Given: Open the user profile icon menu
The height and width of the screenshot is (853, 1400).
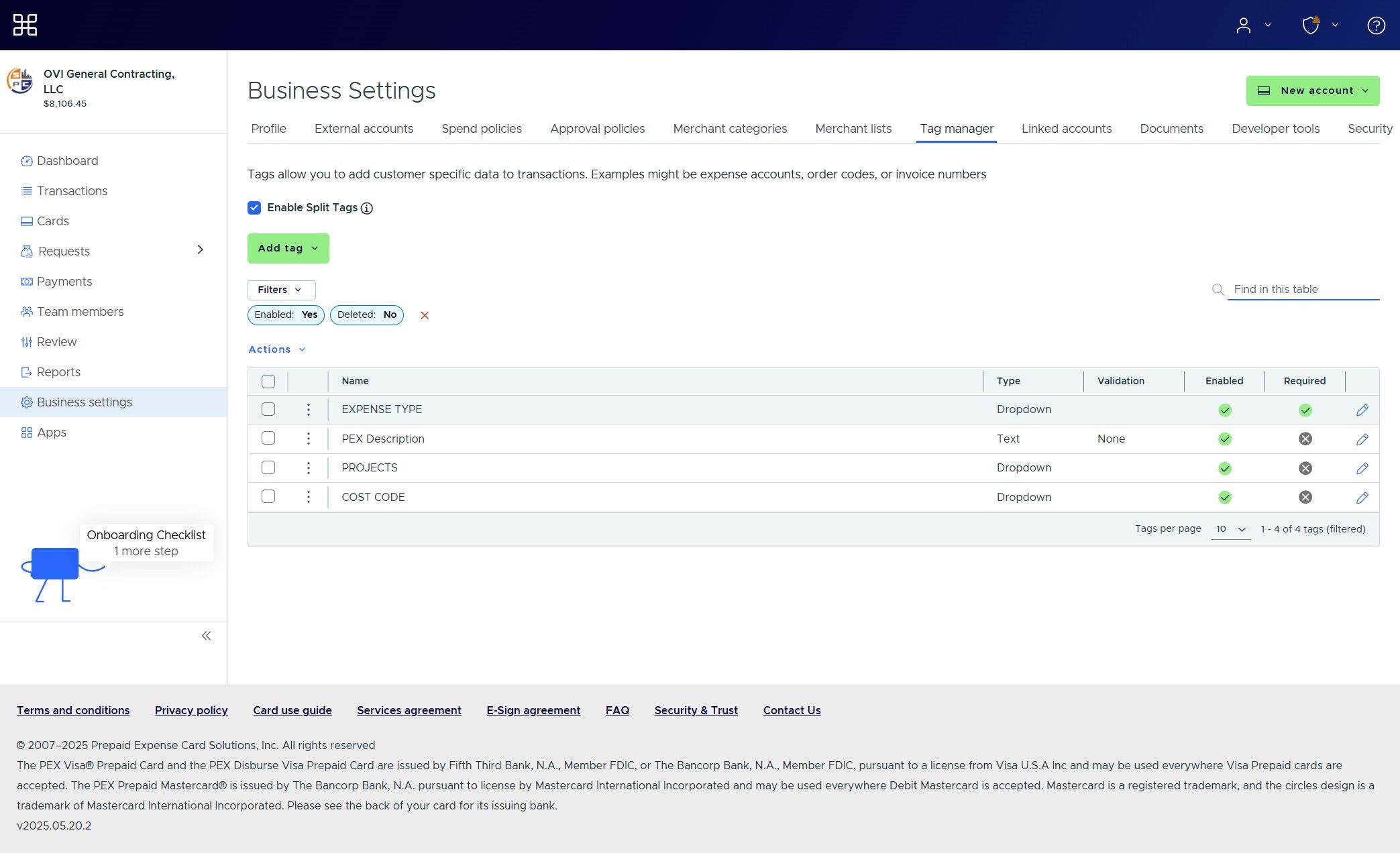Looking at the screenshot, I should (1244, 25).
